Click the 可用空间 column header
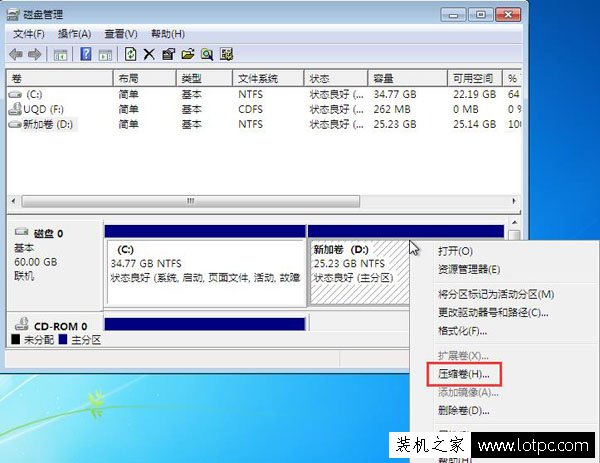Screen dimensions: 600x463 pyautogui.click(x=475, y=78)
